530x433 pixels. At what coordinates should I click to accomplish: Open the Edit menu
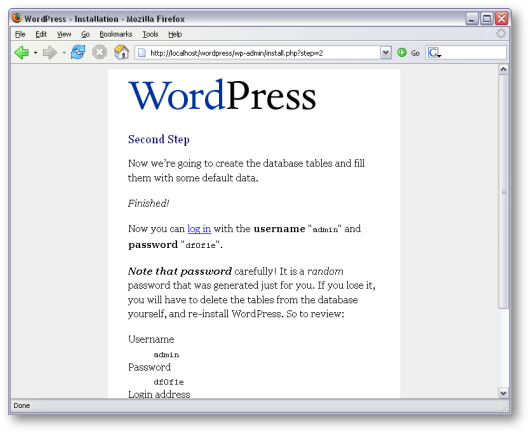pos(41,34)
